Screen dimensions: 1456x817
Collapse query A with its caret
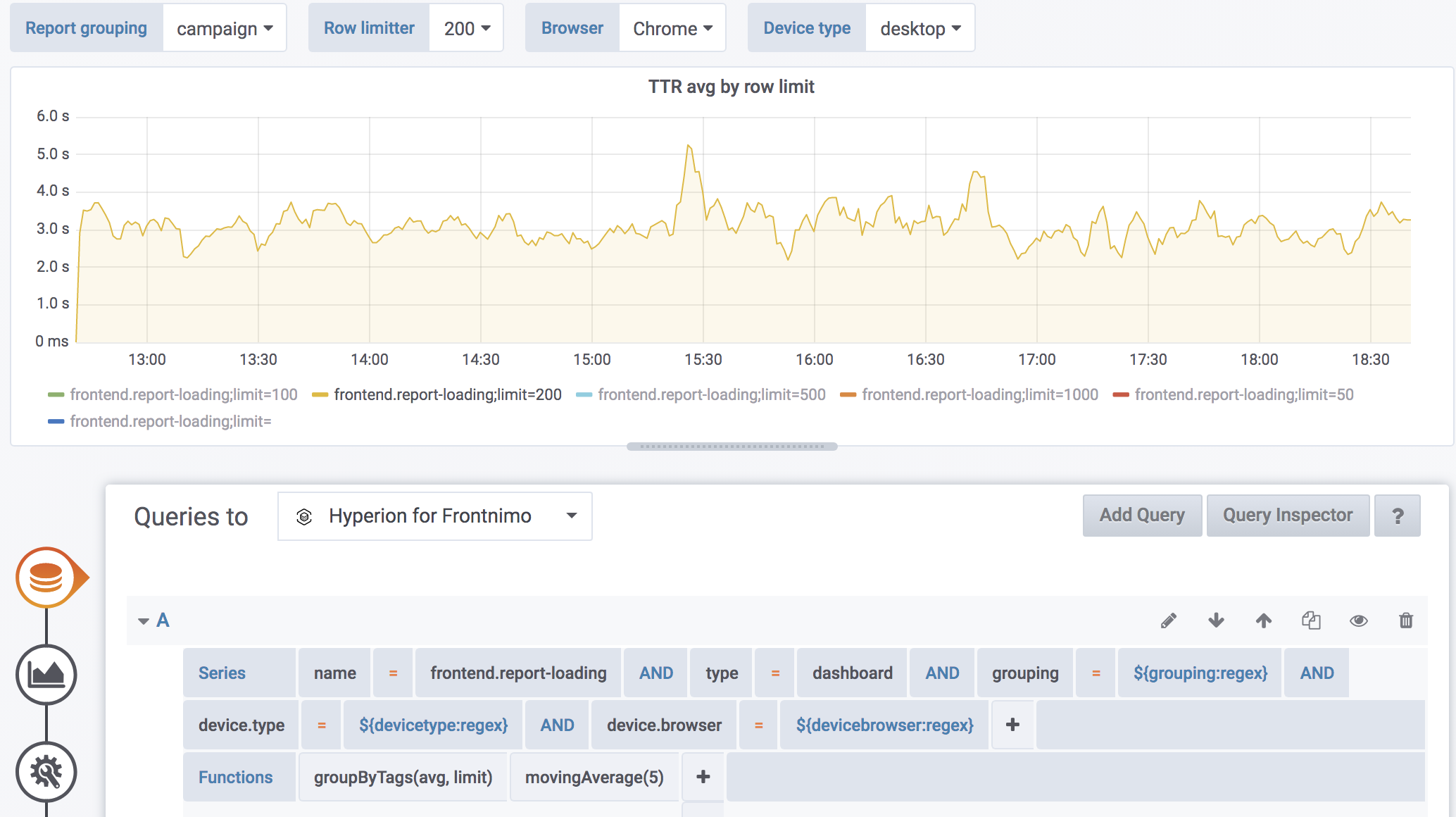[144, 620]
